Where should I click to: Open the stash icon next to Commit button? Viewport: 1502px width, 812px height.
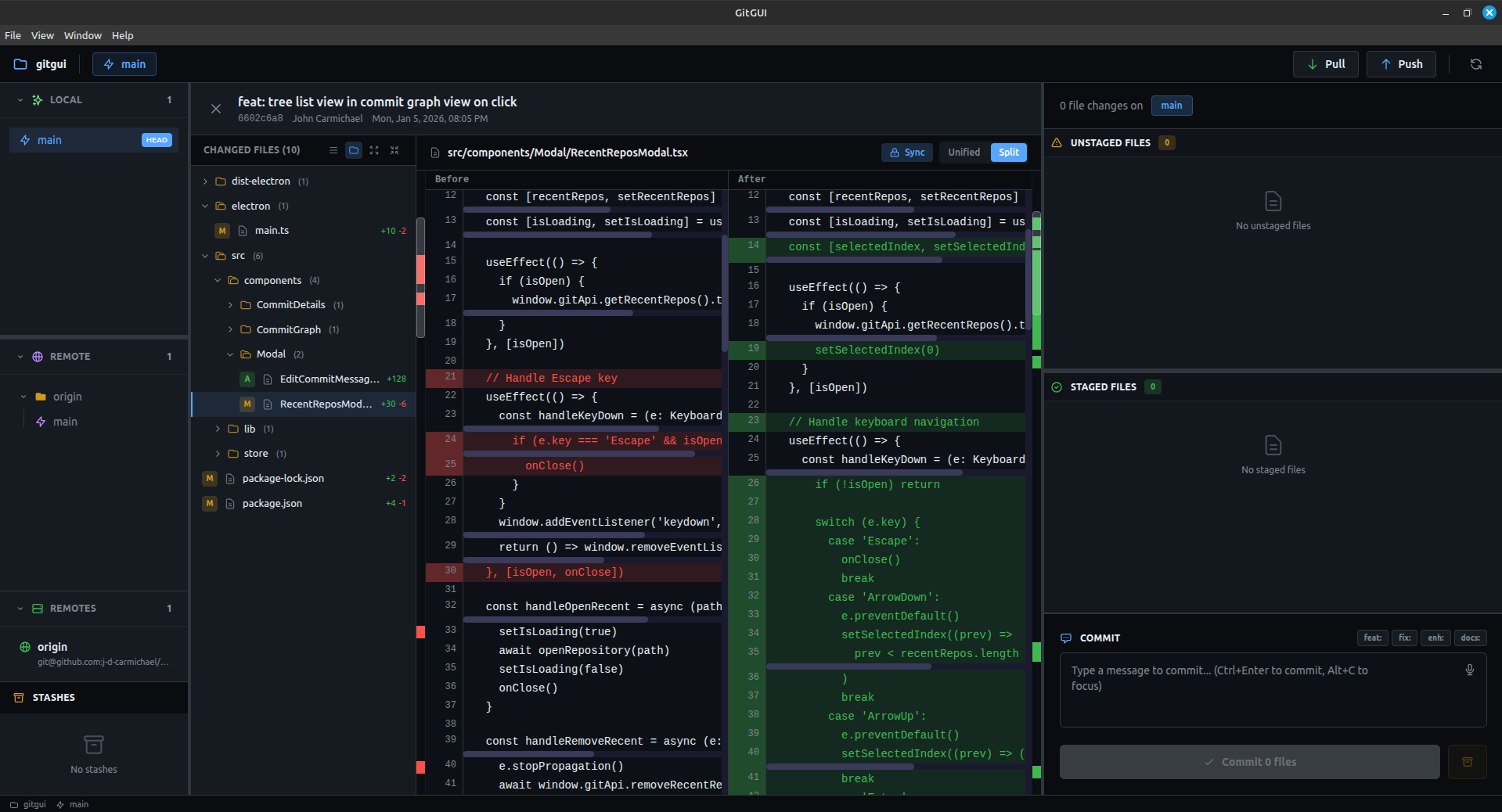coord(1467,761)
